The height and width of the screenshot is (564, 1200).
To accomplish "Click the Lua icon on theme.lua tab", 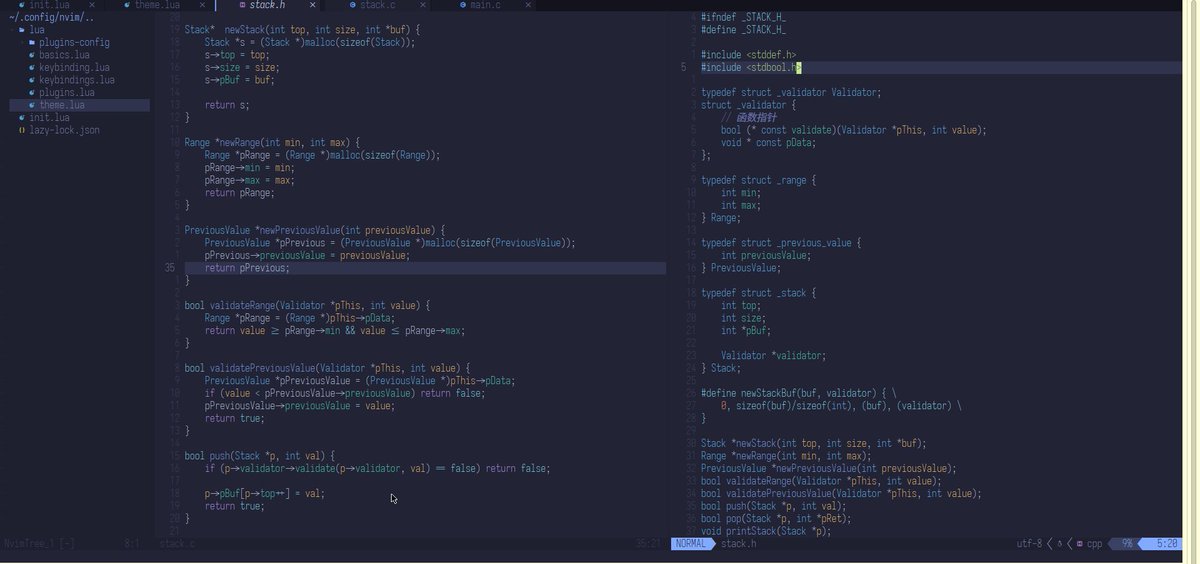I will point(127,5).
